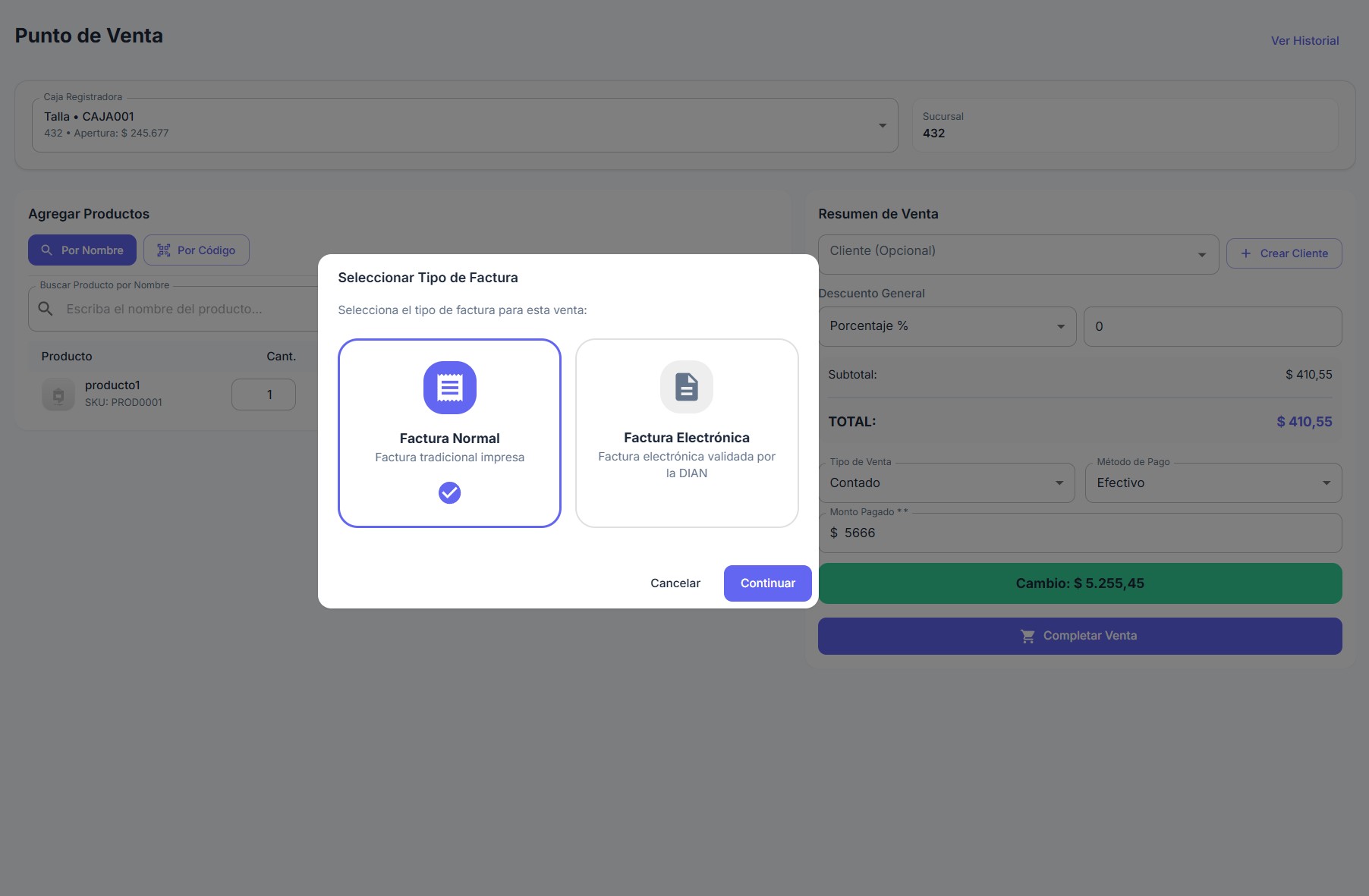Click the cart icon on Completar Venta

[1028, 637]
